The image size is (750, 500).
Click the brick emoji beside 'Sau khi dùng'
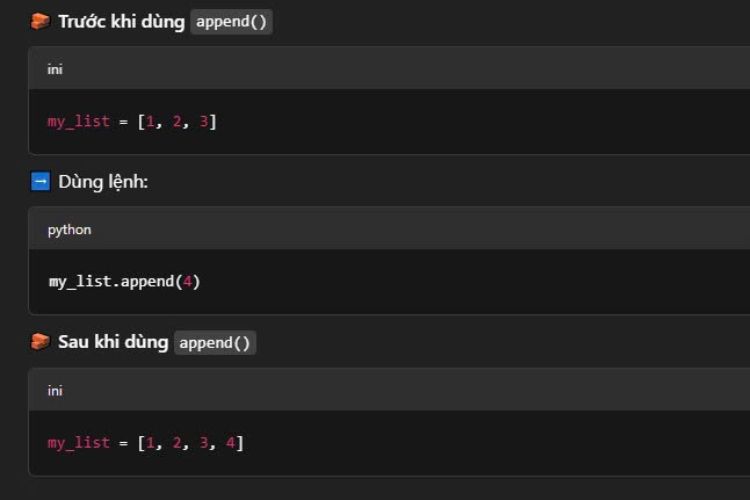tap(40, 342)
